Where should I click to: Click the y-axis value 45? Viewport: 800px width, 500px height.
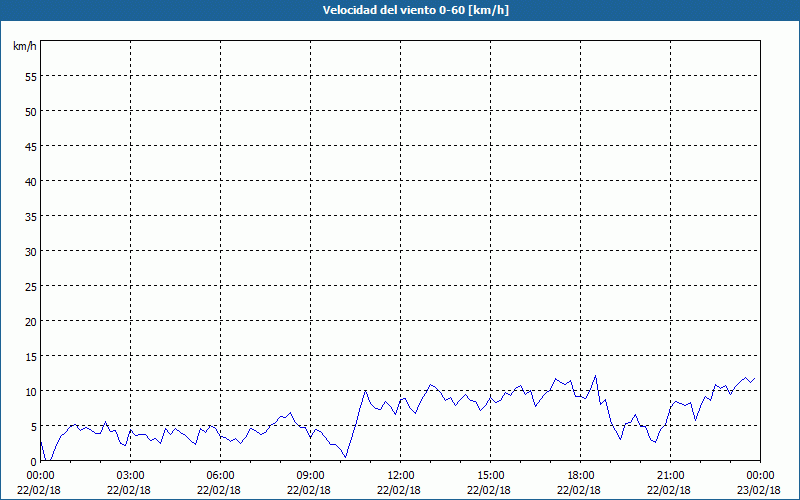coord(31,146)
